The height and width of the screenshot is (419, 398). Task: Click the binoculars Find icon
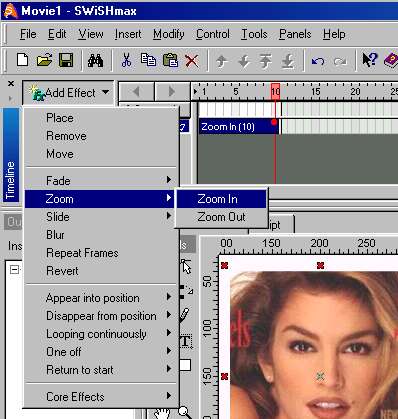click(x=95, y=61)
